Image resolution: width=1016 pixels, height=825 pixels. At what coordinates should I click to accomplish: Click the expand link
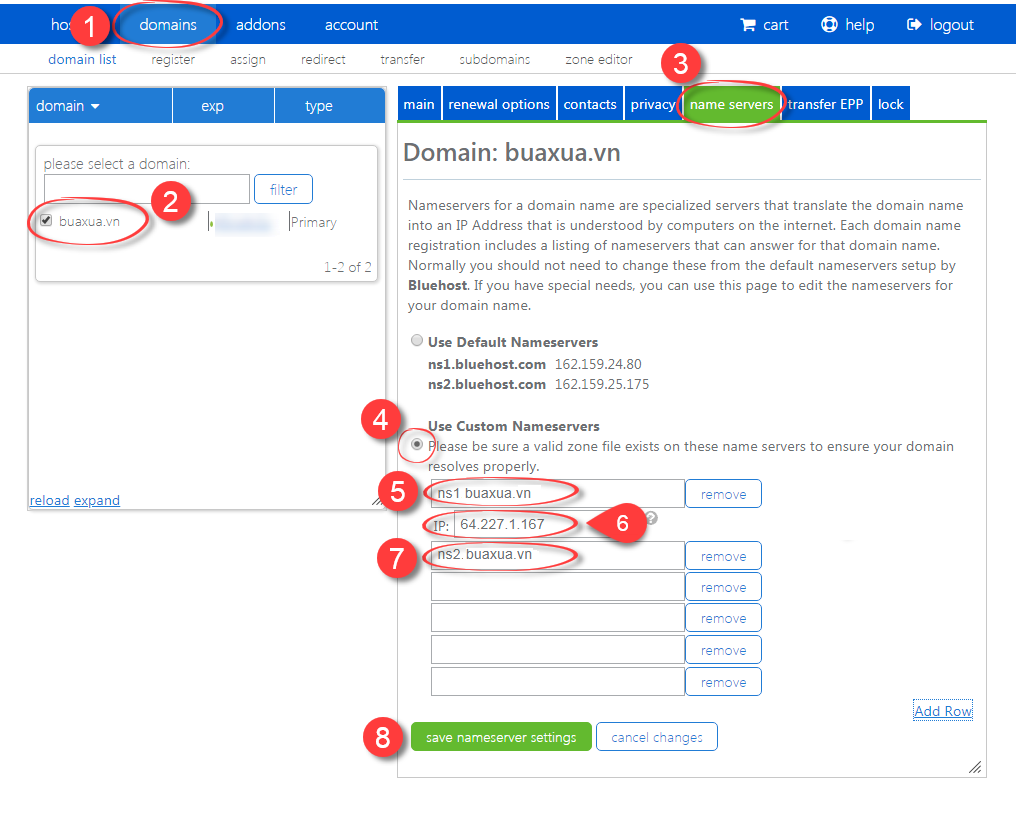point(97,500)
